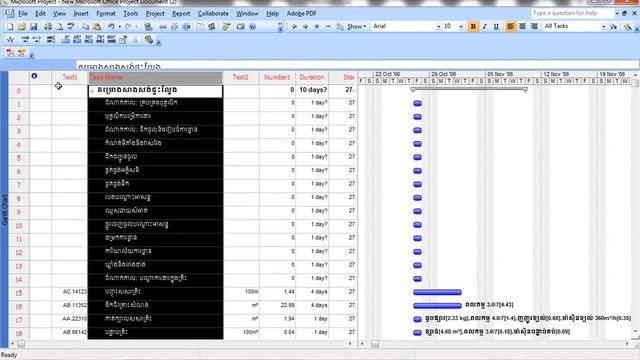Screen dimensions: 640x360
Task: Expand Standard toolbar overflow options
Action: pyautogui.click(x=280, y=27)
